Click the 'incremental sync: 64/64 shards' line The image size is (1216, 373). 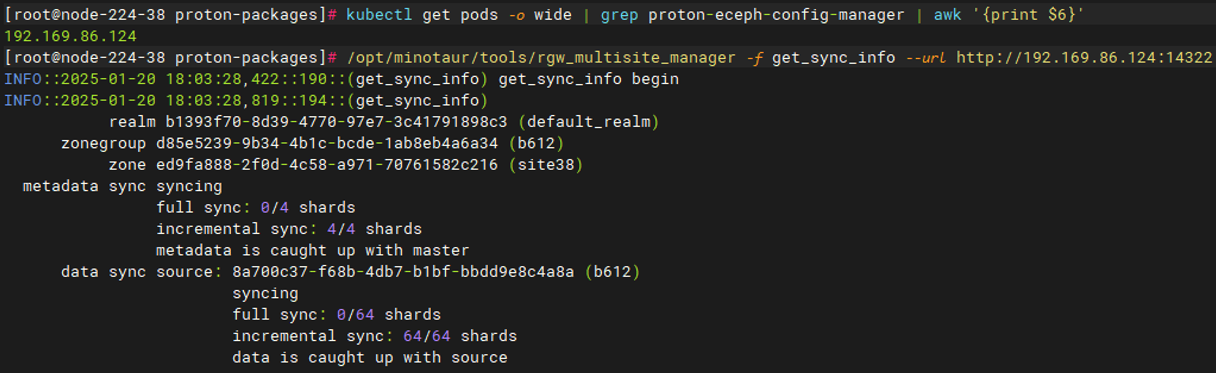[x=375, y=336]
